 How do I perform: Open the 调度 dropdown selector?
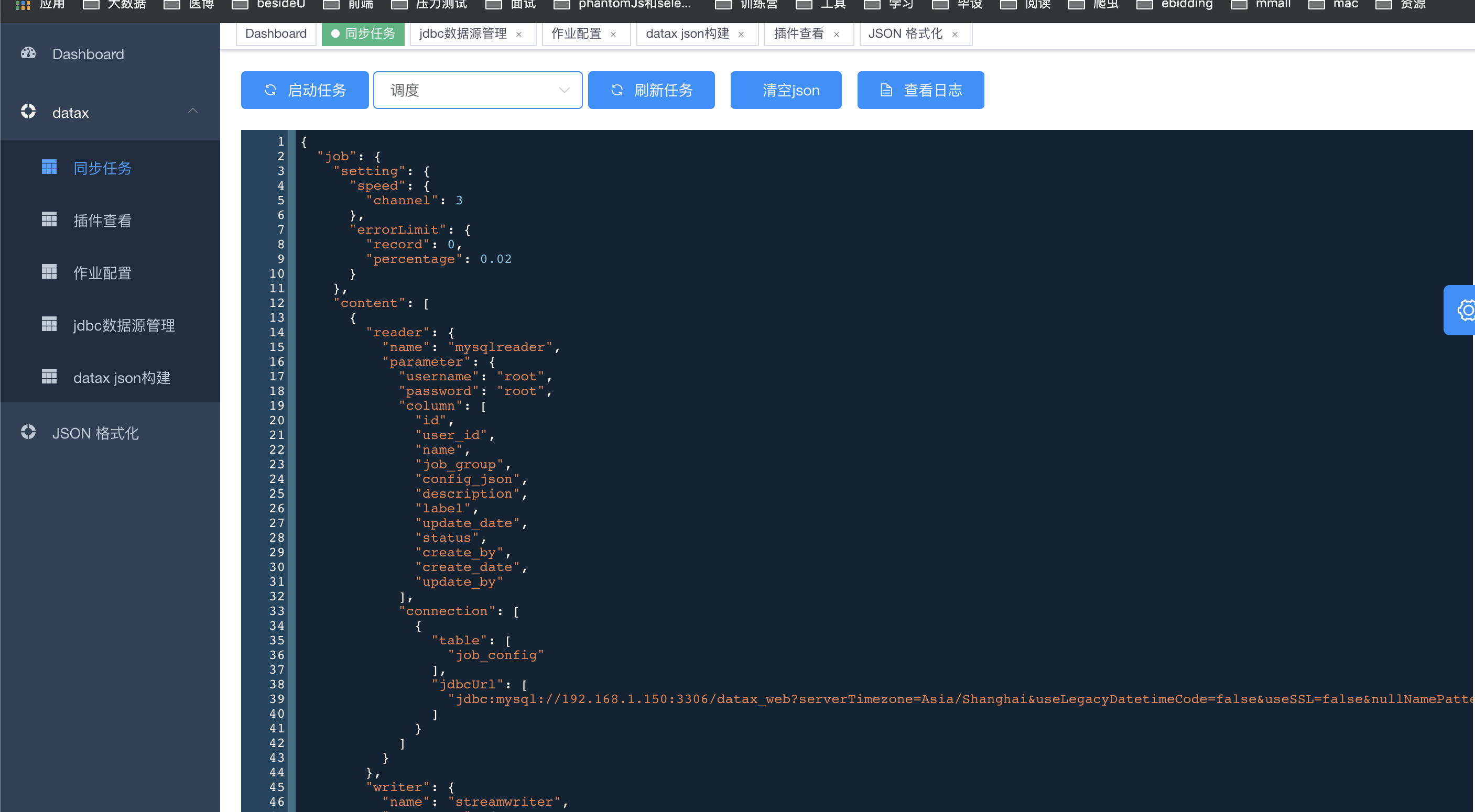tap(478, 90)
